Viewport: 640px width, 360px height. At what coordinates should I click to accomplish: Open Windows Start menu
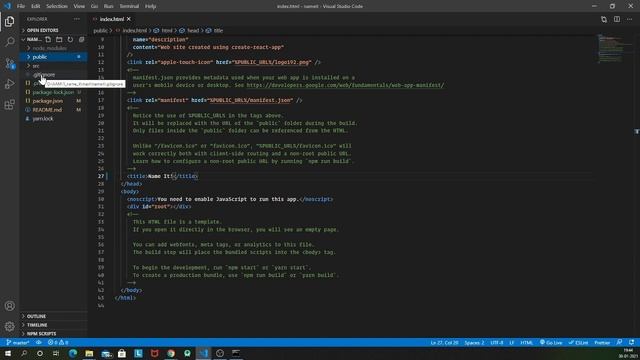[x=8, y=353]
